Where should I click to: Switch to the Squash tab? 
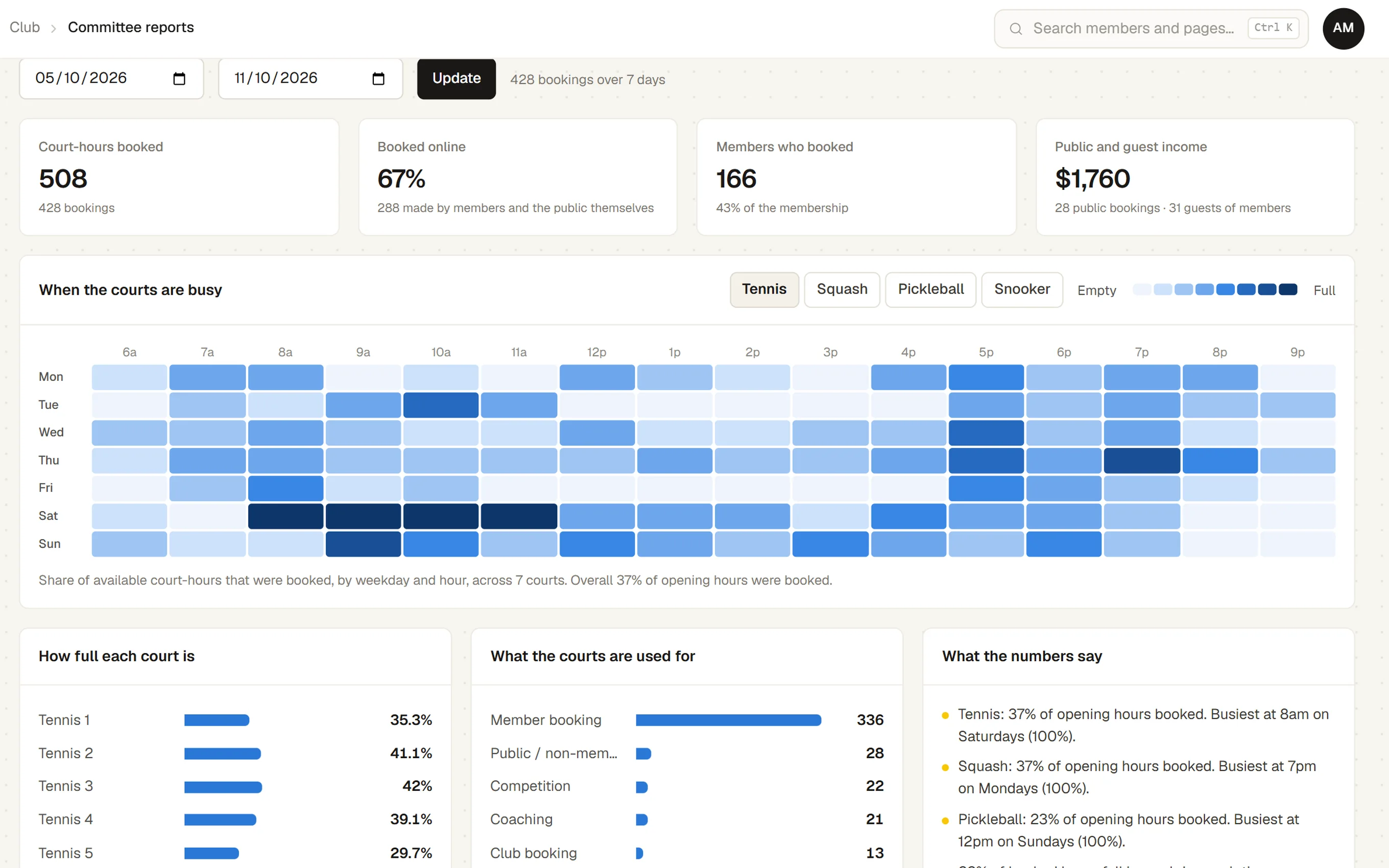click(842, 290)
